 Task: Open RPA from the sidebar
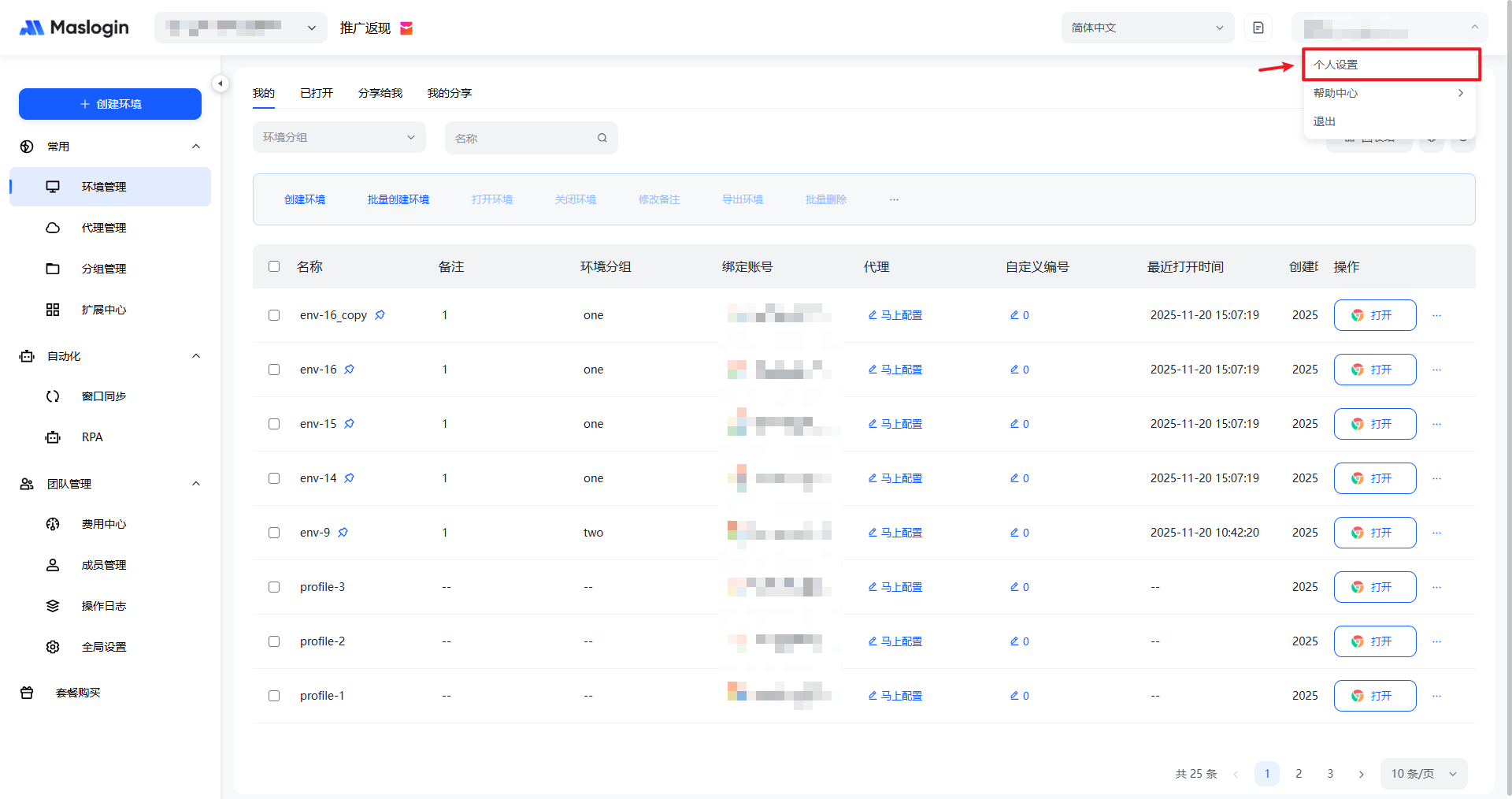point(92,437)
